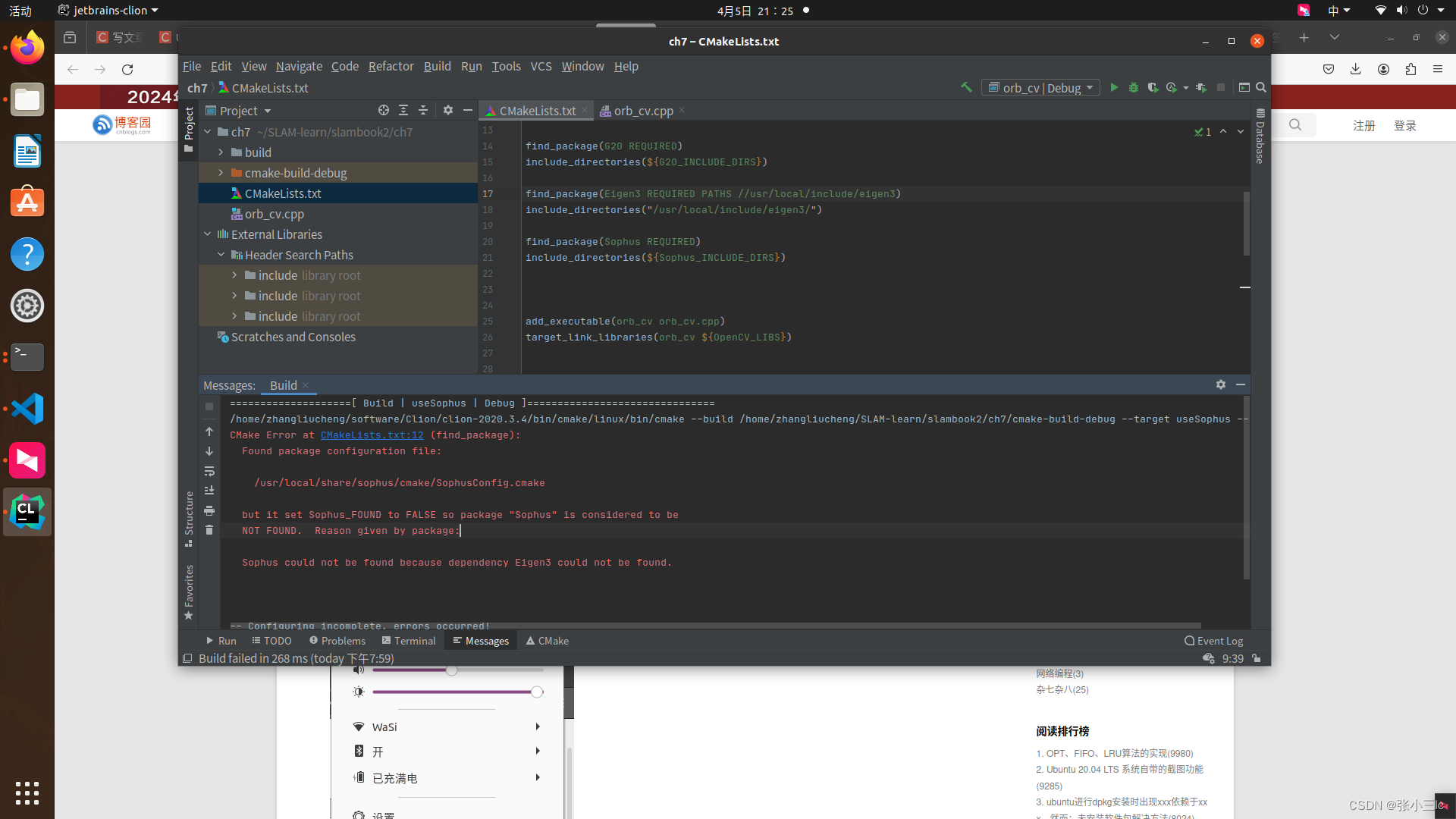Open Firefox from the dock
1456x819 pixels.
coord(27,48)
